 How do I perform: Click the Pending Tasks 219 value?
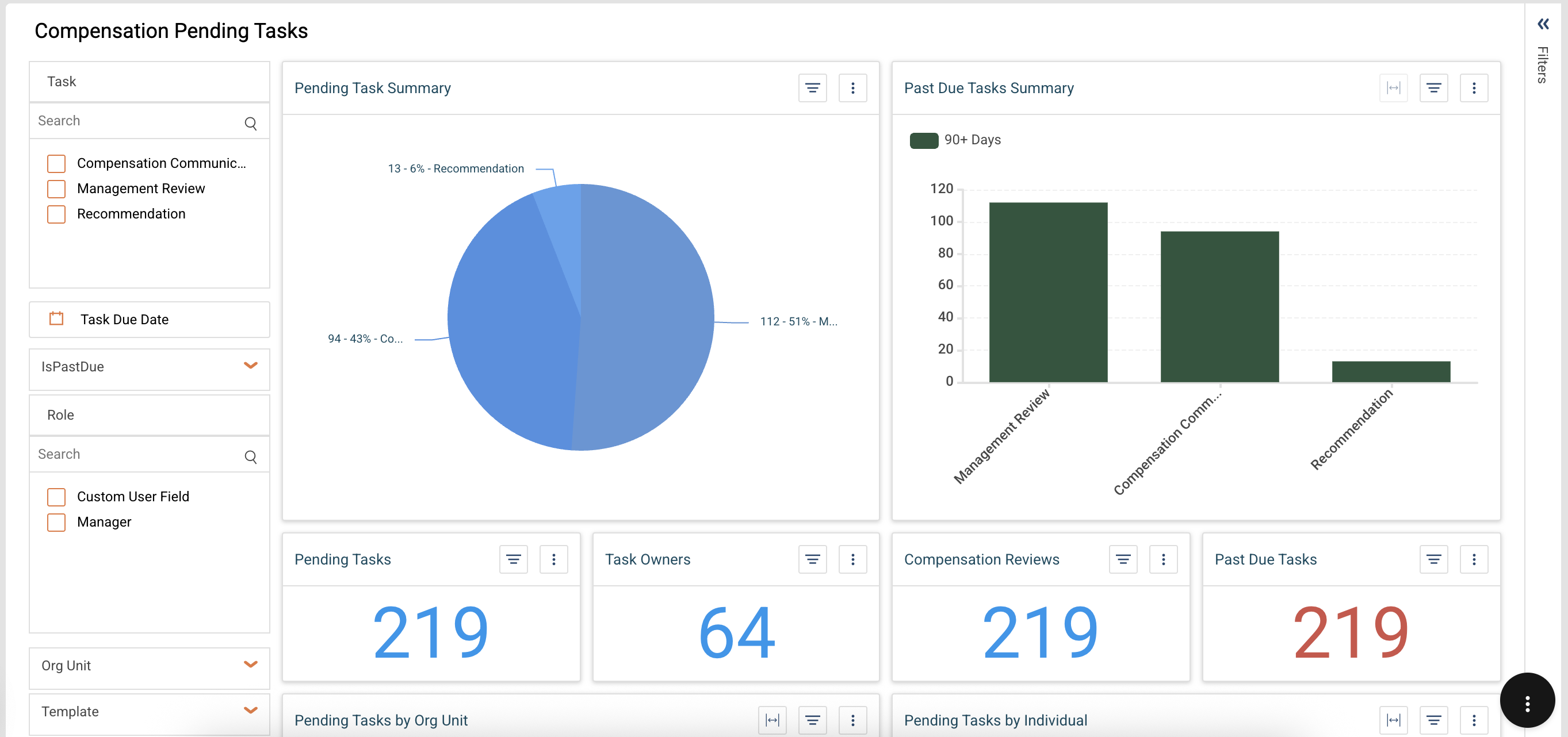point(430,633)
